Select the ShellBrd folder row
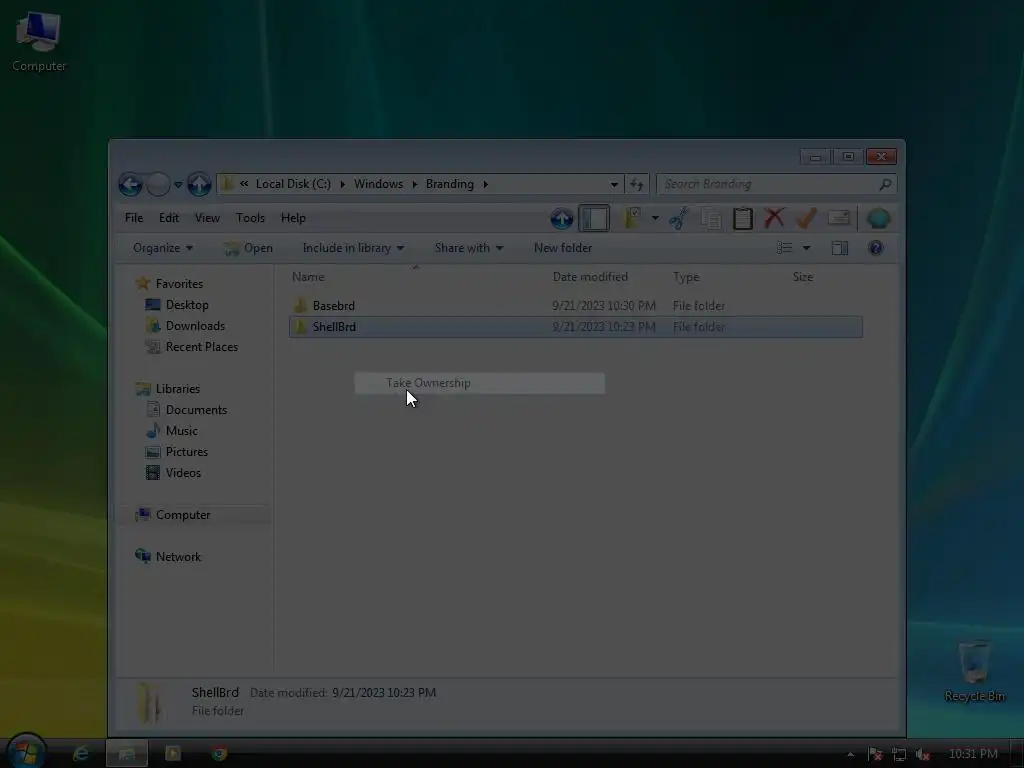The image size is (1024, 768). [x=575, y=327]
